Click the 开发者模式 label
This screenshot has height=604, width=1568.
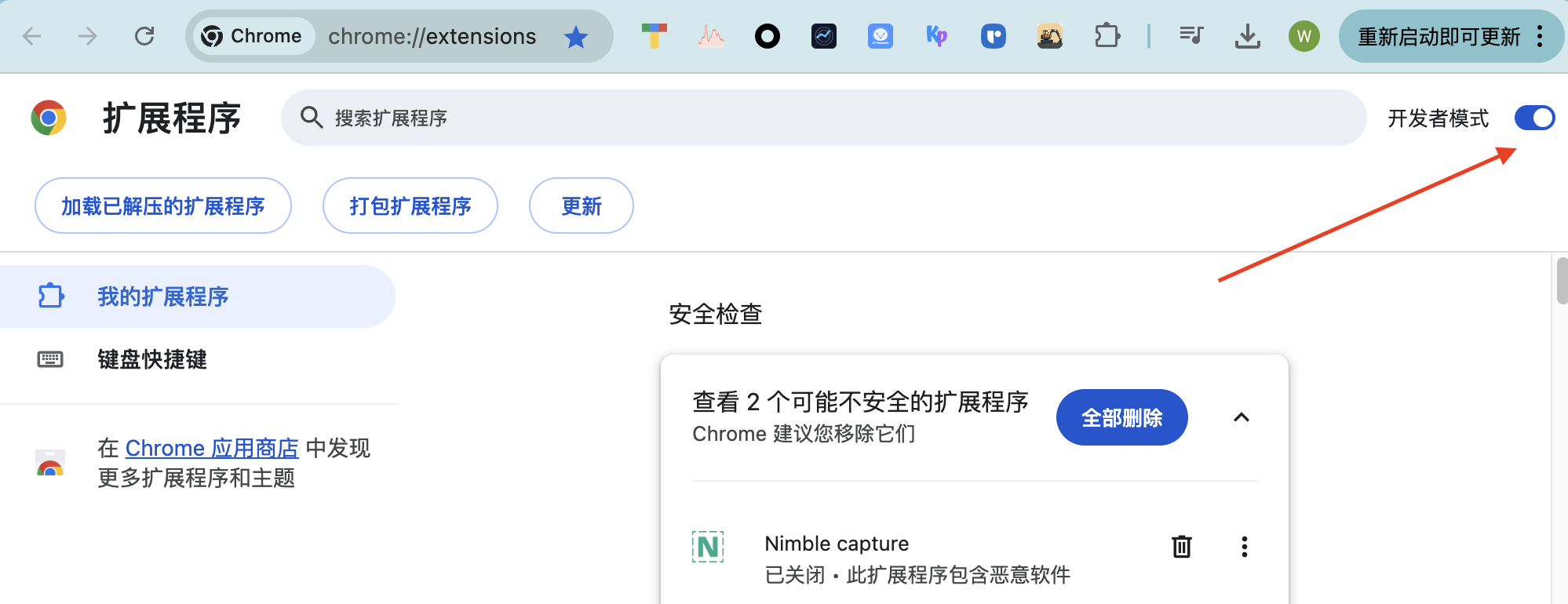point(1438,118)
